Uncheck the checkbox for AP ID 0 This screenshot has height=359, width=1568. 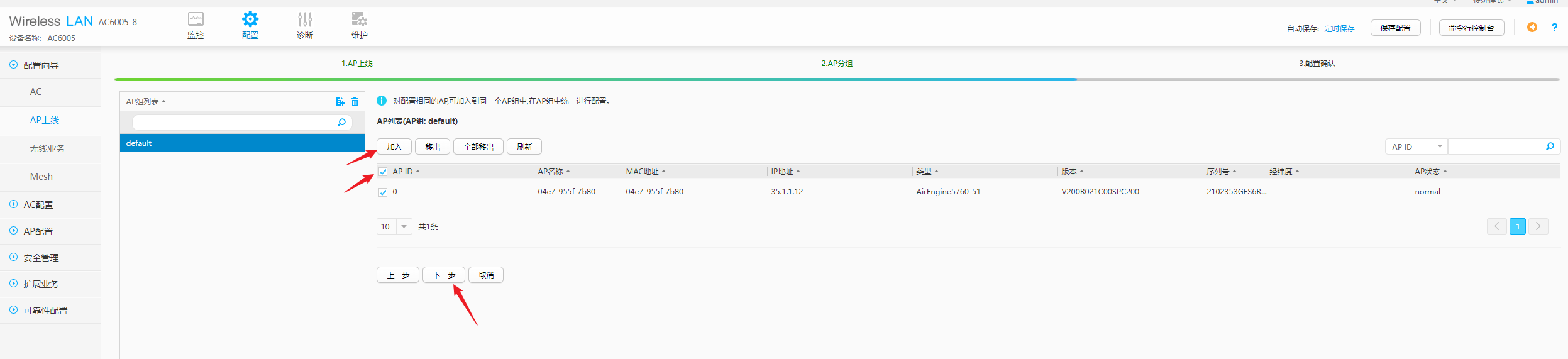pos(383,192)
